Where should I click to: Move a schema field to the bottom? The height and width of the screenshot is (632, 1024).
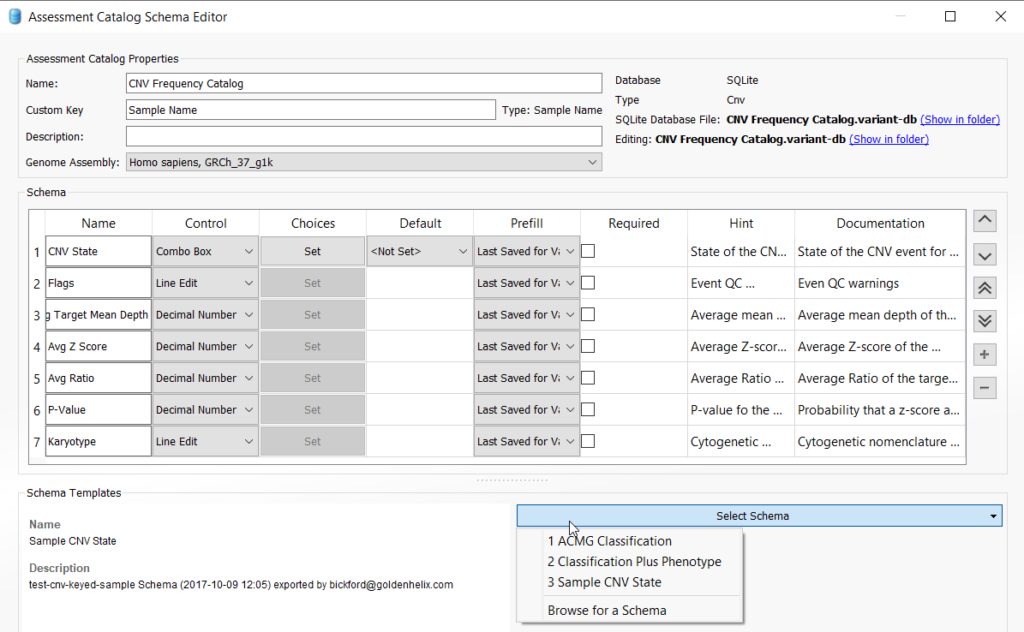[984, 321]
